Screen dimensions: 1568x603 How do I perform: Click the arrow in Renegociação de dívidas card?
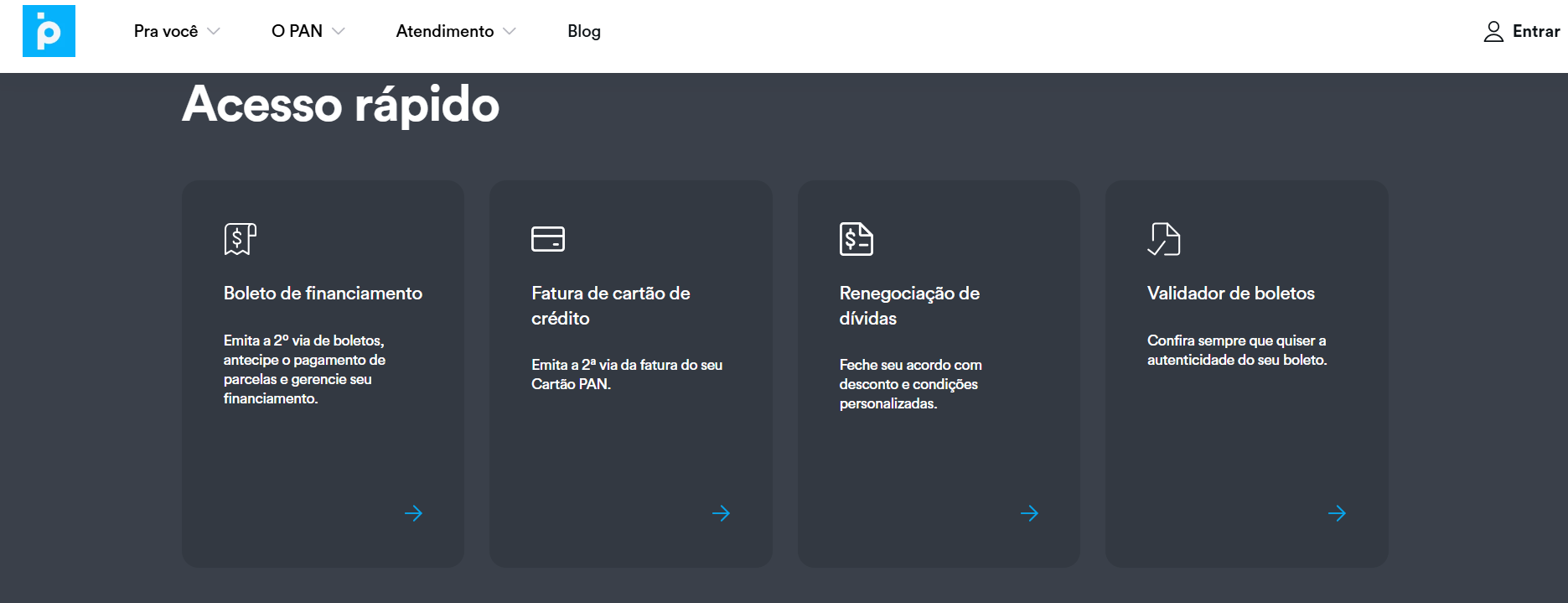click(x=1029, y=513)
